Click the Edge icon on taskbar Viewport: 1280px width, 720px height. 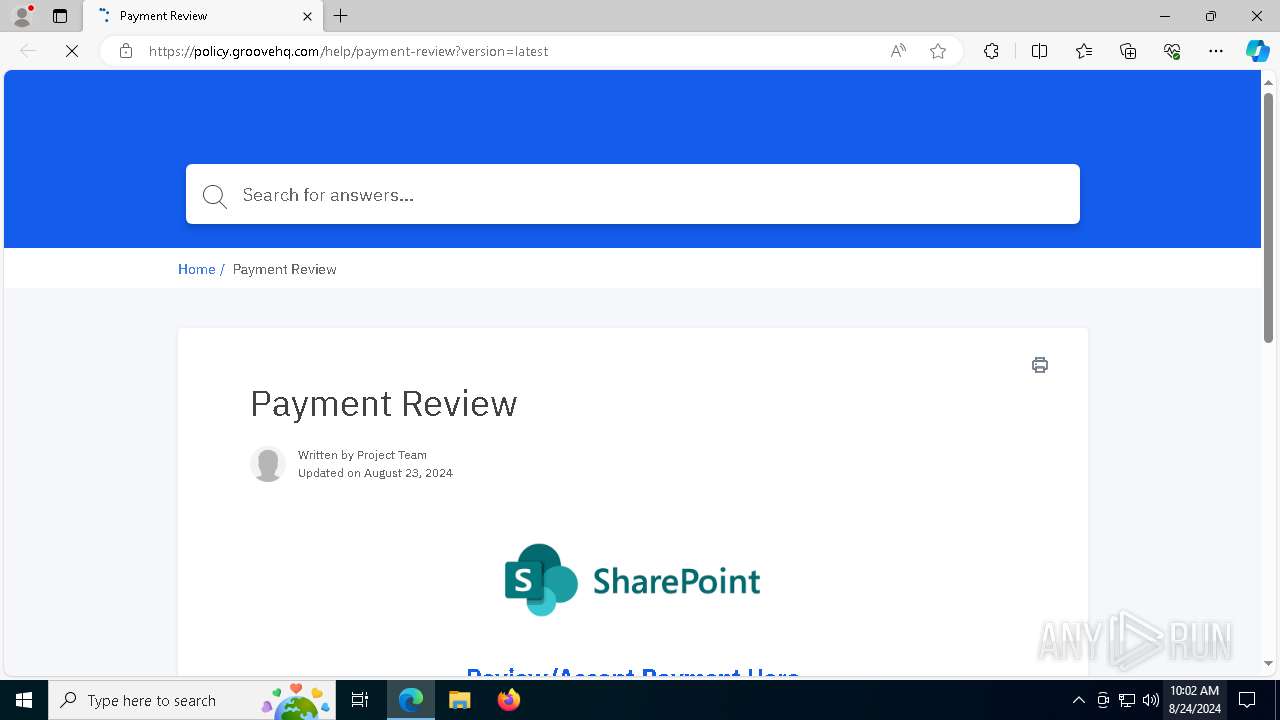tap(411, 700)
